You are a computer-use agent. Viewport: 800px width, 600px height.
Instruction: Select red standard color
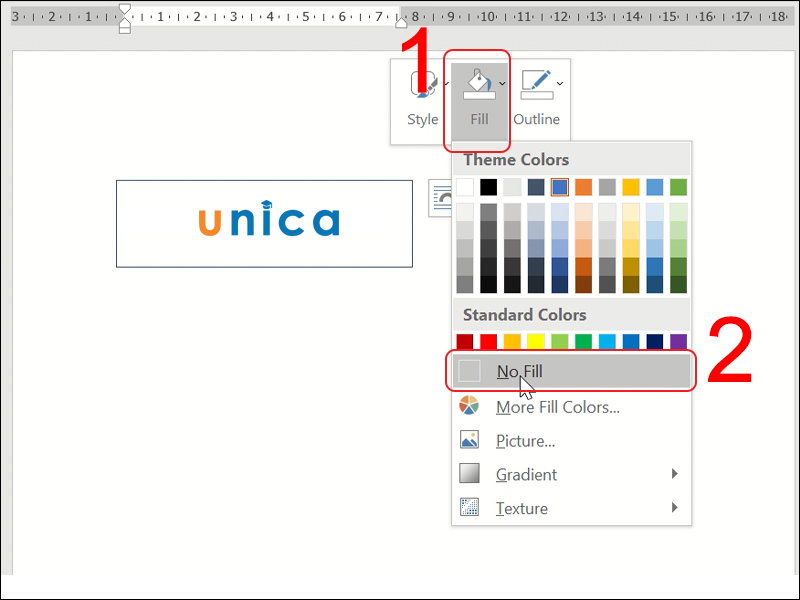[488, 341]
